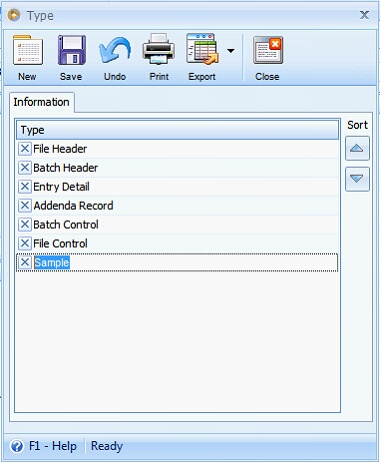381x464 pixels.
Task: Delete the File Header row using X
Action: 25,149
